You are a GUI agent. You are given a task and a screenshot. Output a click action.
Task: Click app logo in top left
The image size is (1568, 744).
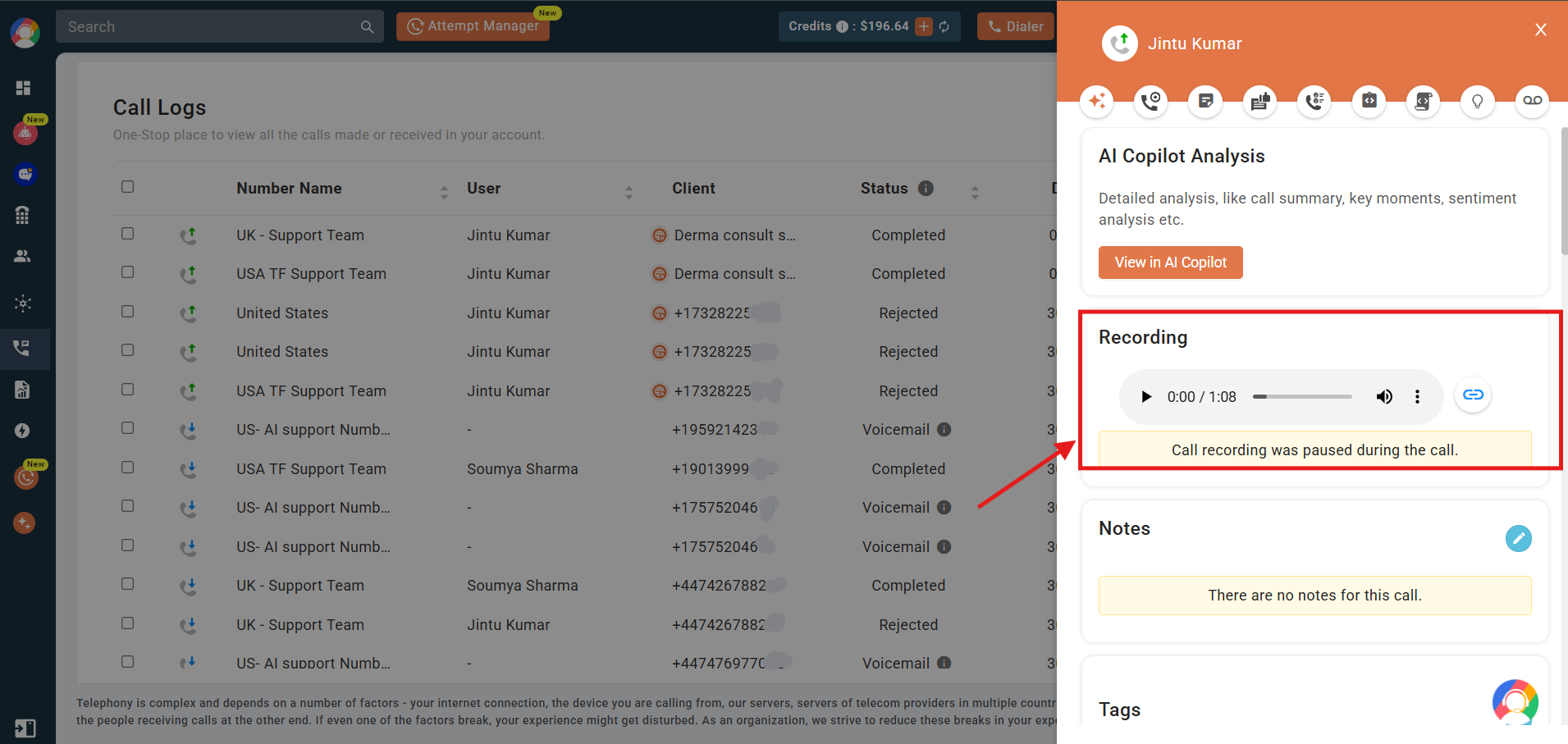(25, 33)
